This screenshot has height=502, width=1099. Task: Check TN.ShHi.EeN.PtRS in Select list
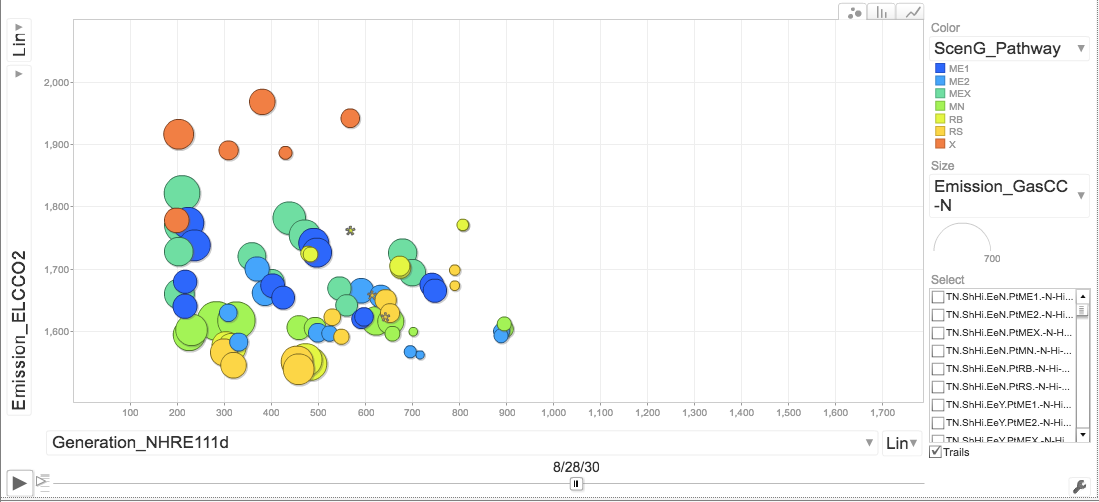[x=938, y=387]
